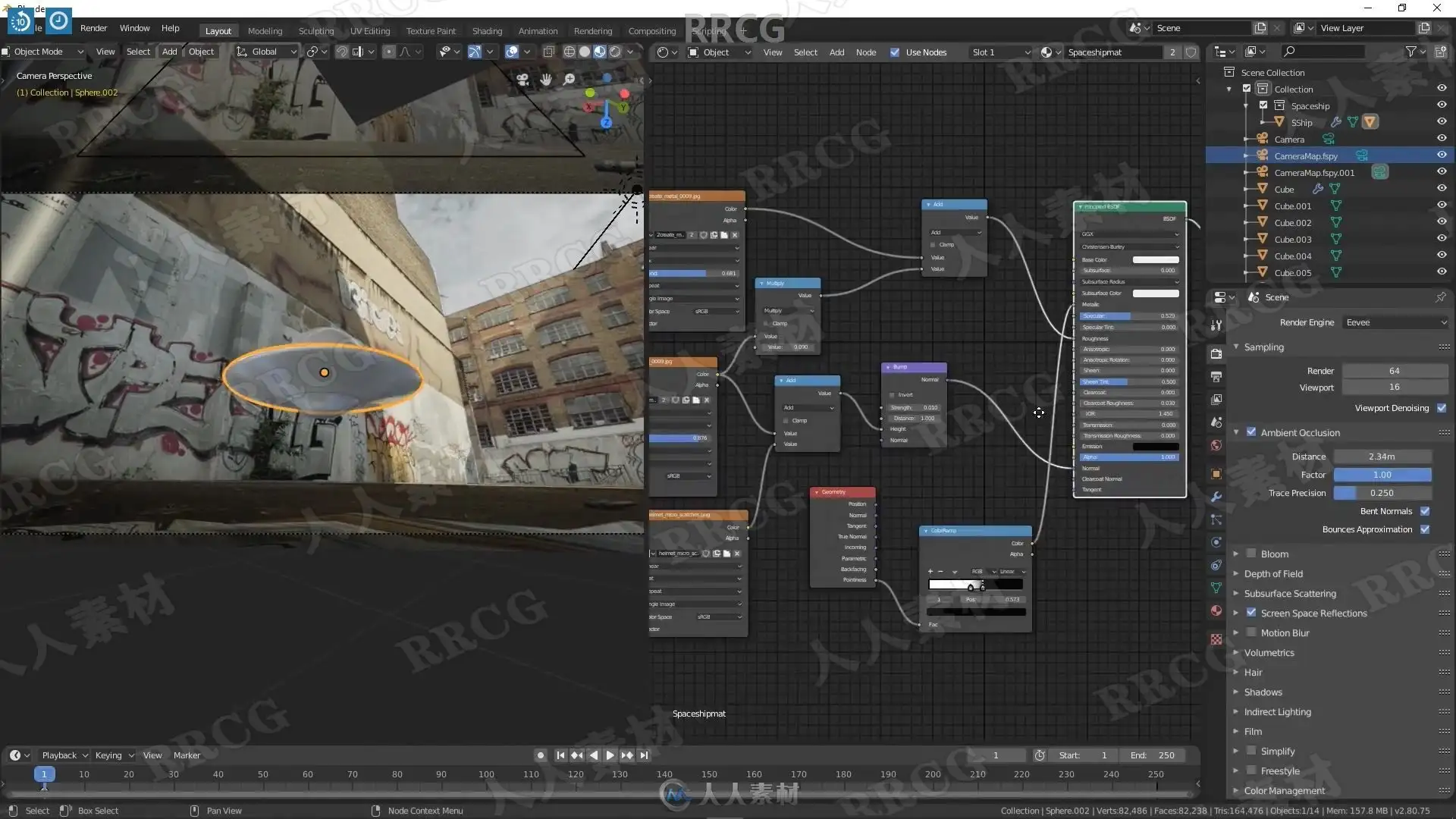Open the Modifier wrench properties tab
1456x819 pixels.
[1216, 497]
